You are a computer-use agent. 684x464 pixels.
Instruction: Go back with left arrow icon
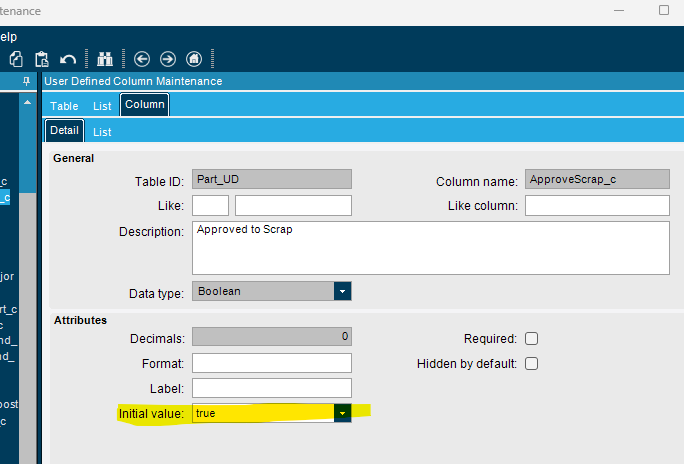pyautogui.click(x=142, y=59)
